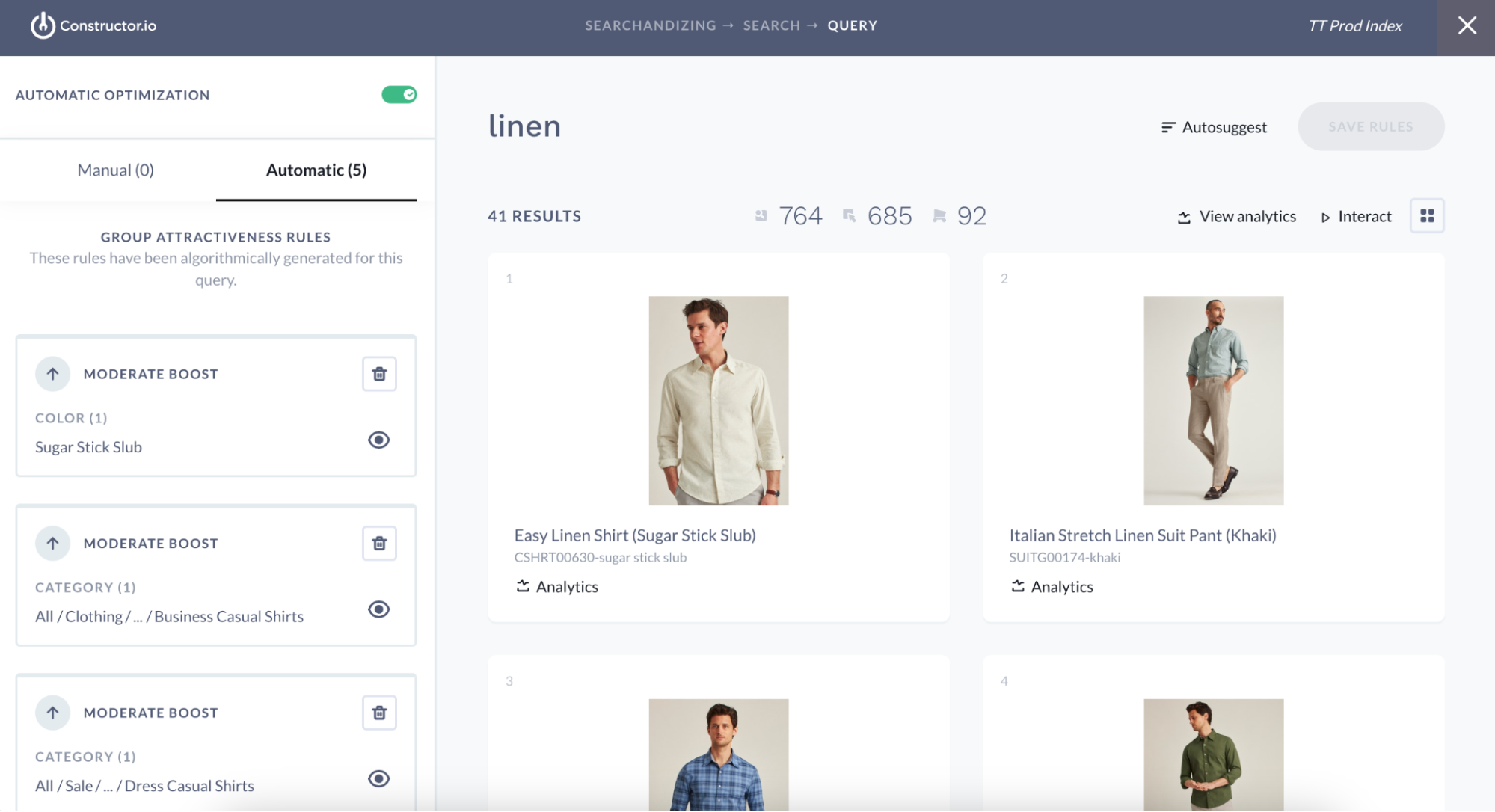Image resolution: width=1495 pixels, height=812 pixels.
Task: Toggle visibility eye icon for Business Casual Shirts rule
Action: (x=378, y=609)
